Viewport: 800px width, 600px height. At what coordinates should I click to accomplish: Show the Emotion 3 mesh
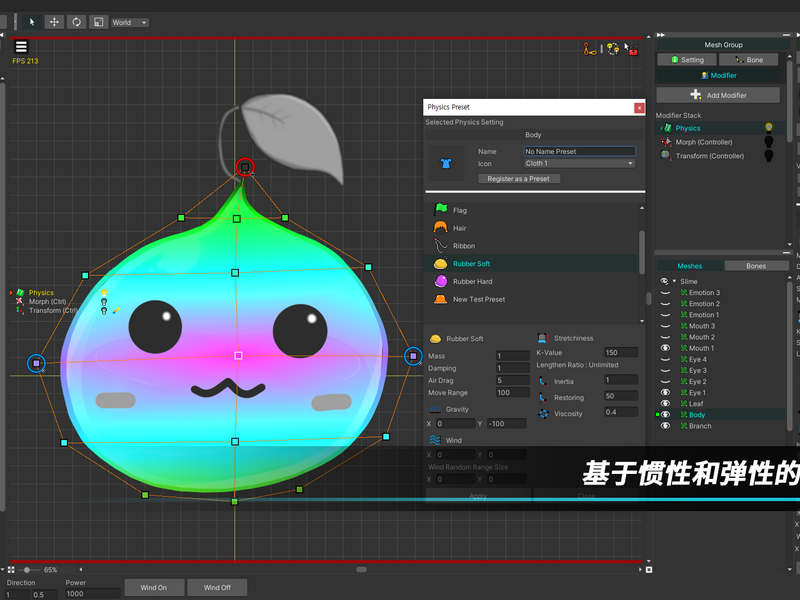pyautogui.click(x=665, y=293)
